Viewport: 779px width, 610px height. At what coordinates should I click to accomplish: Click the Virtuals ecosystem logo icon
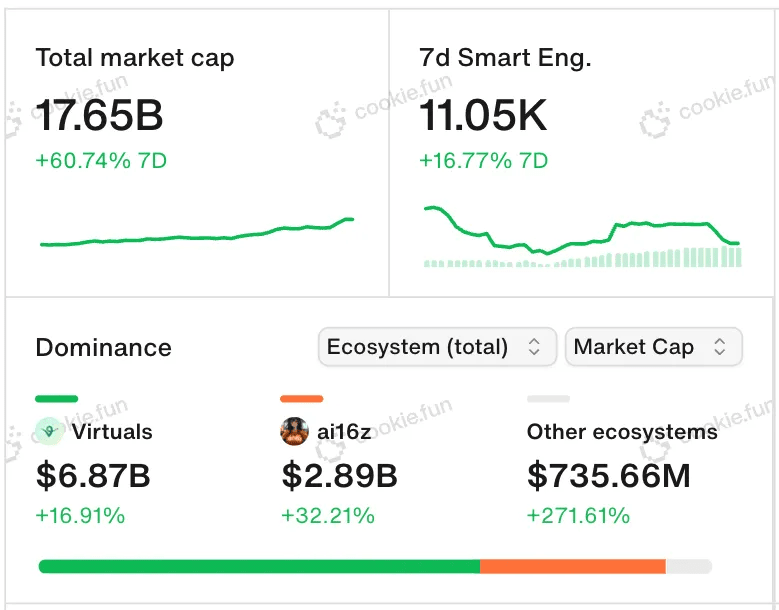pyautogui.click(x=50, y=431)
